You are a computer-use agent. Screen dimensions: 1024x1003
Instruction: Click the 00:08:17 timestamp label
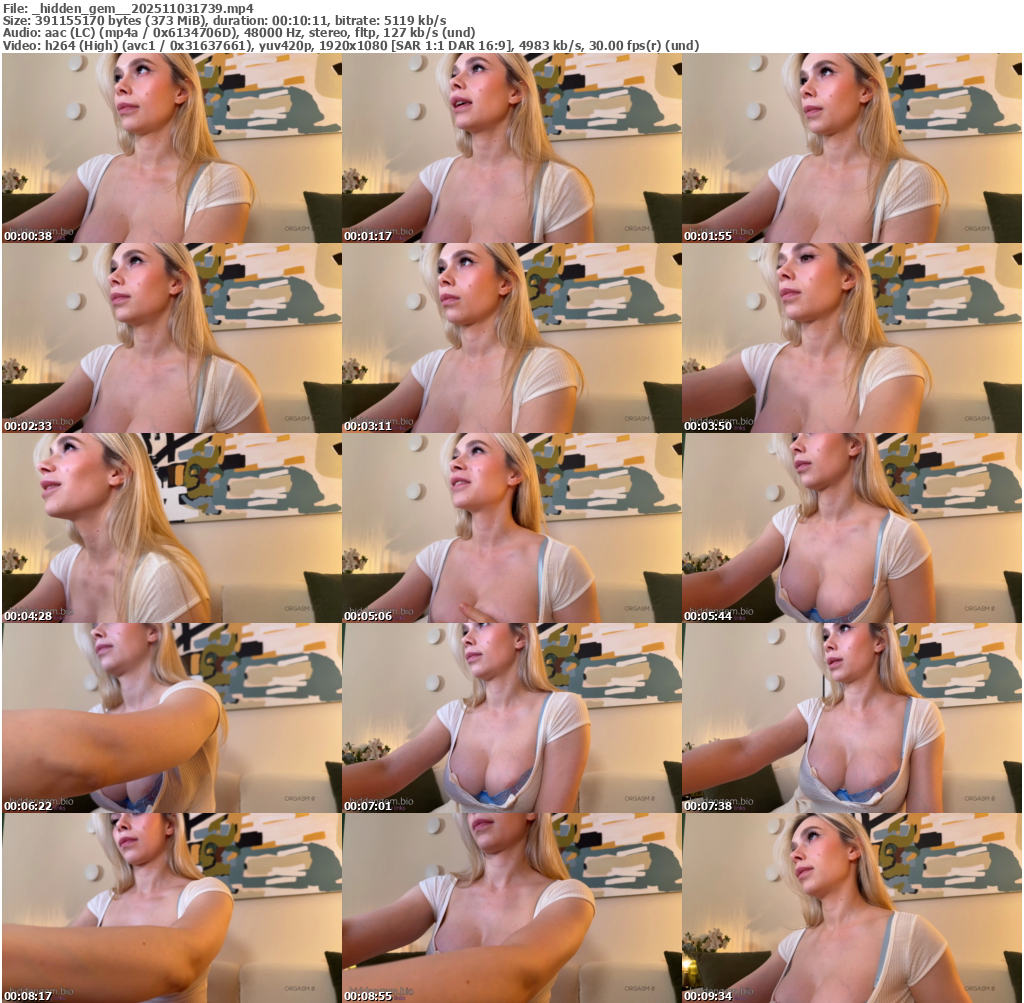point(27,996)
